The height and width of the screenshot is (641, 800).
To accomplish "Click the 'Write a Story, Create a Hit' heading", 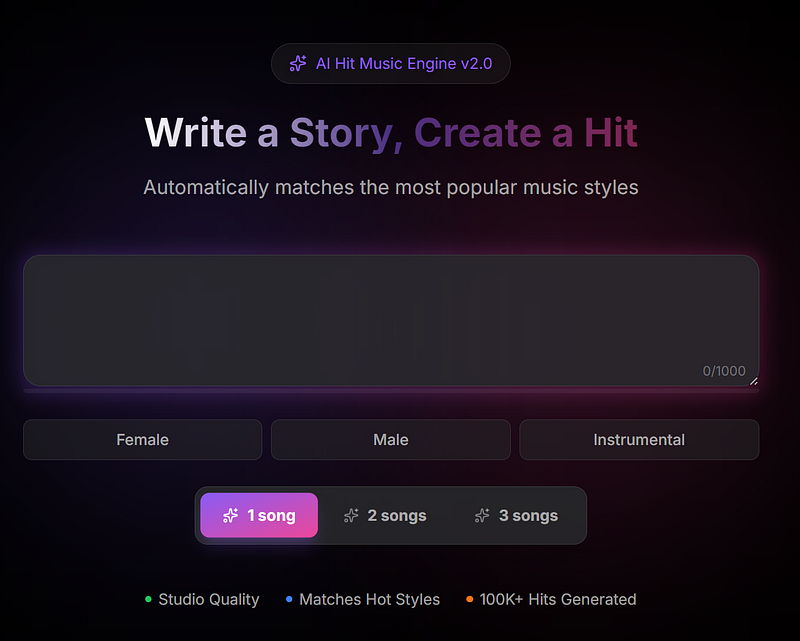I will (x=391, y=133).
